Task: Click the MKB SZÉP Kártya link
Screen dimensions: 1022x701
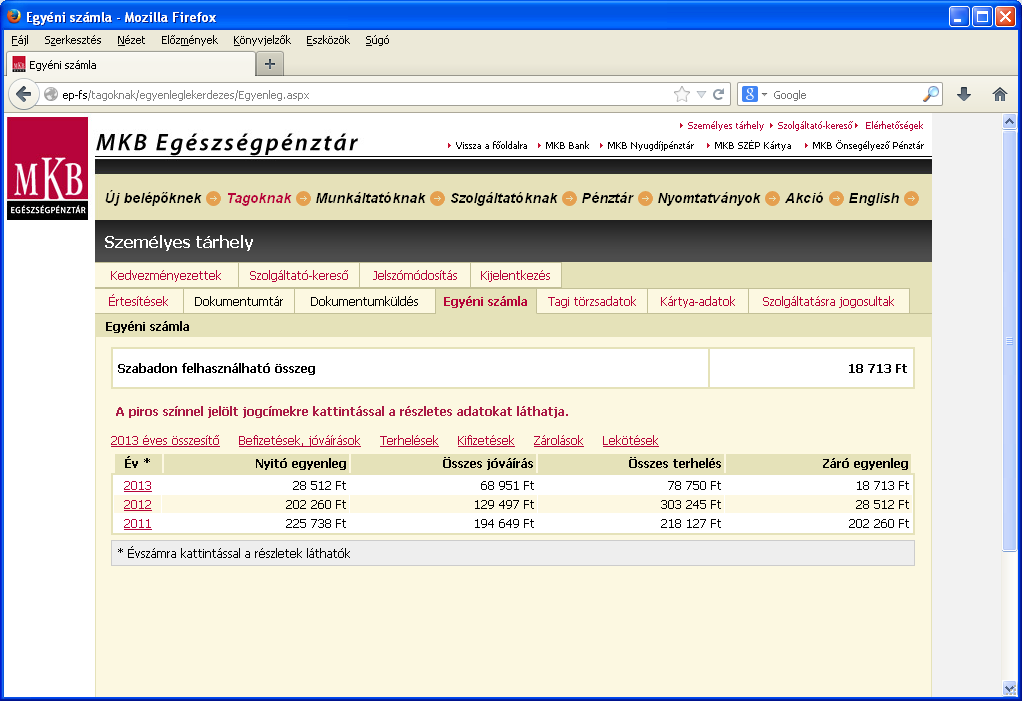Action: pos(753,145)
